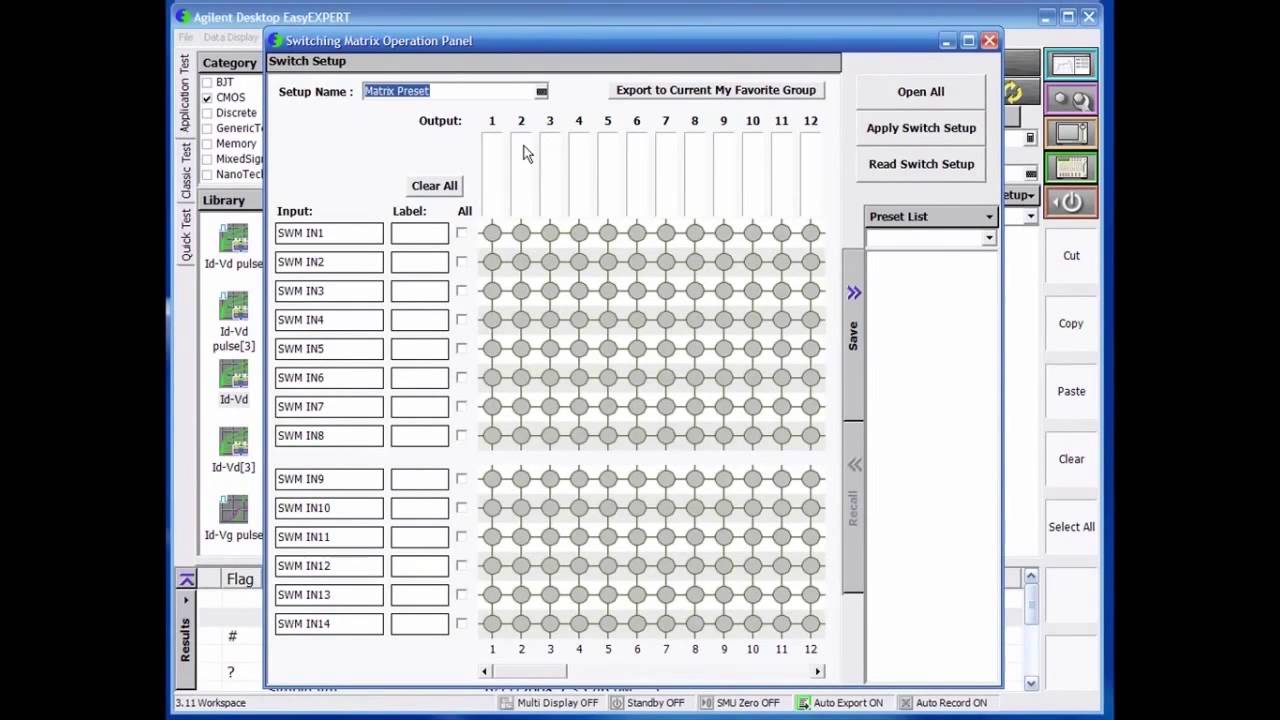1280x720 pixels.
Task: Toggle Standby OFF in status bar
Action: pos(647,703)
